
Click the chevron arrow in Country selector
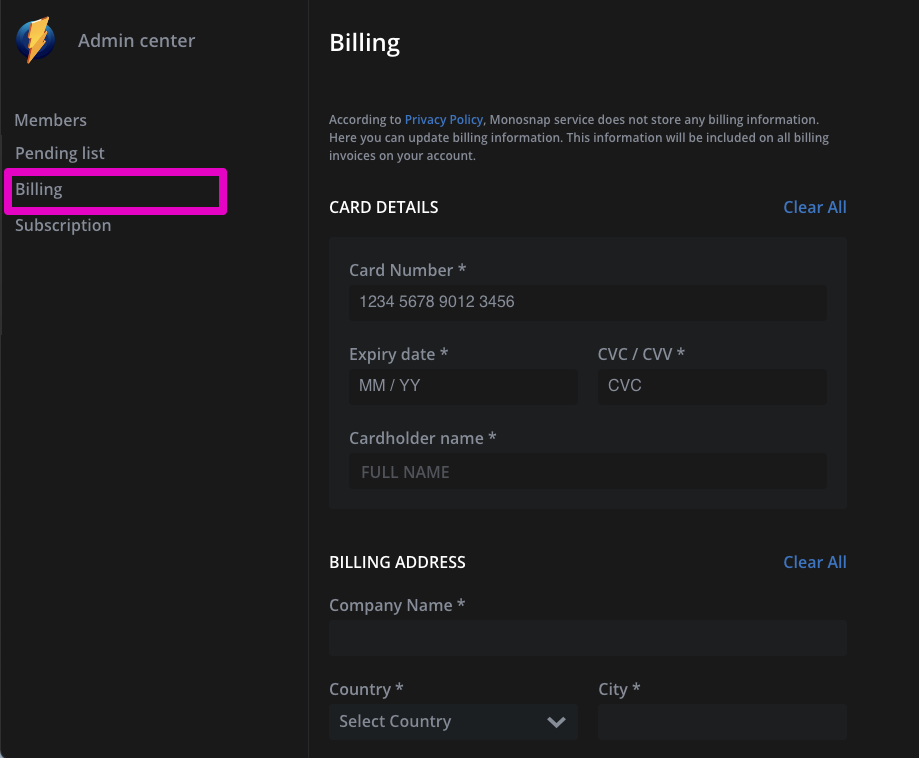(x=557, y=722)
